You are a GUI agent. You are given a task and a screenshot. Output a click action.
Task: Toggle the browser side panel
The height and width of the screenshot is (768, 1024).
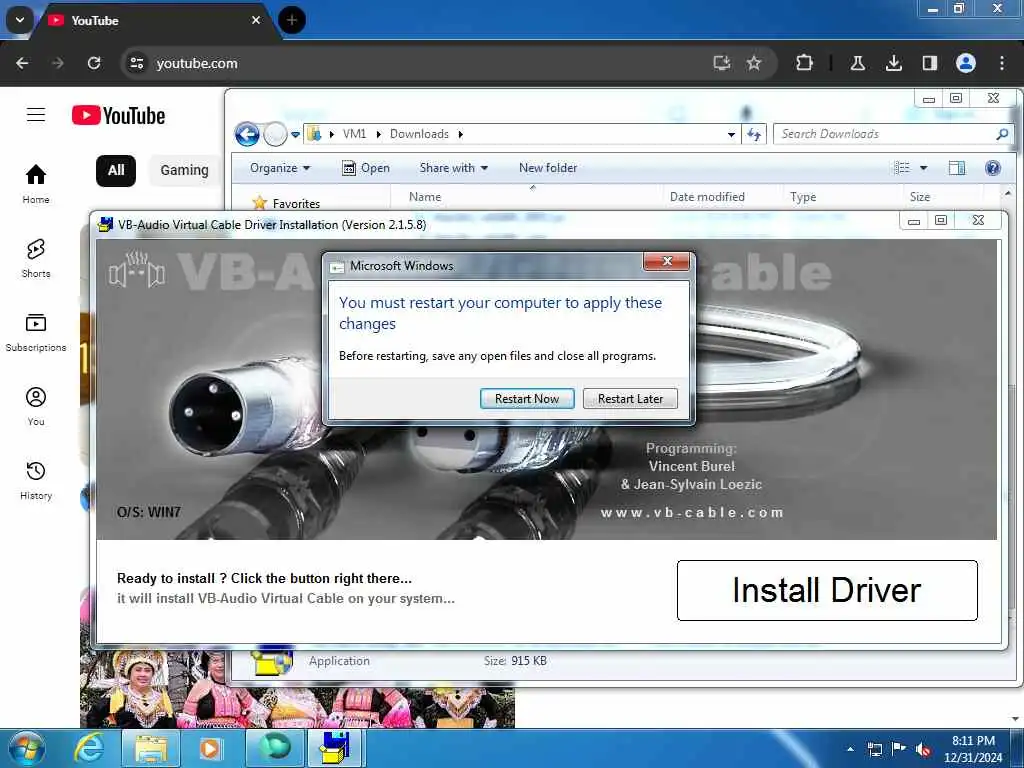point(929,63)
